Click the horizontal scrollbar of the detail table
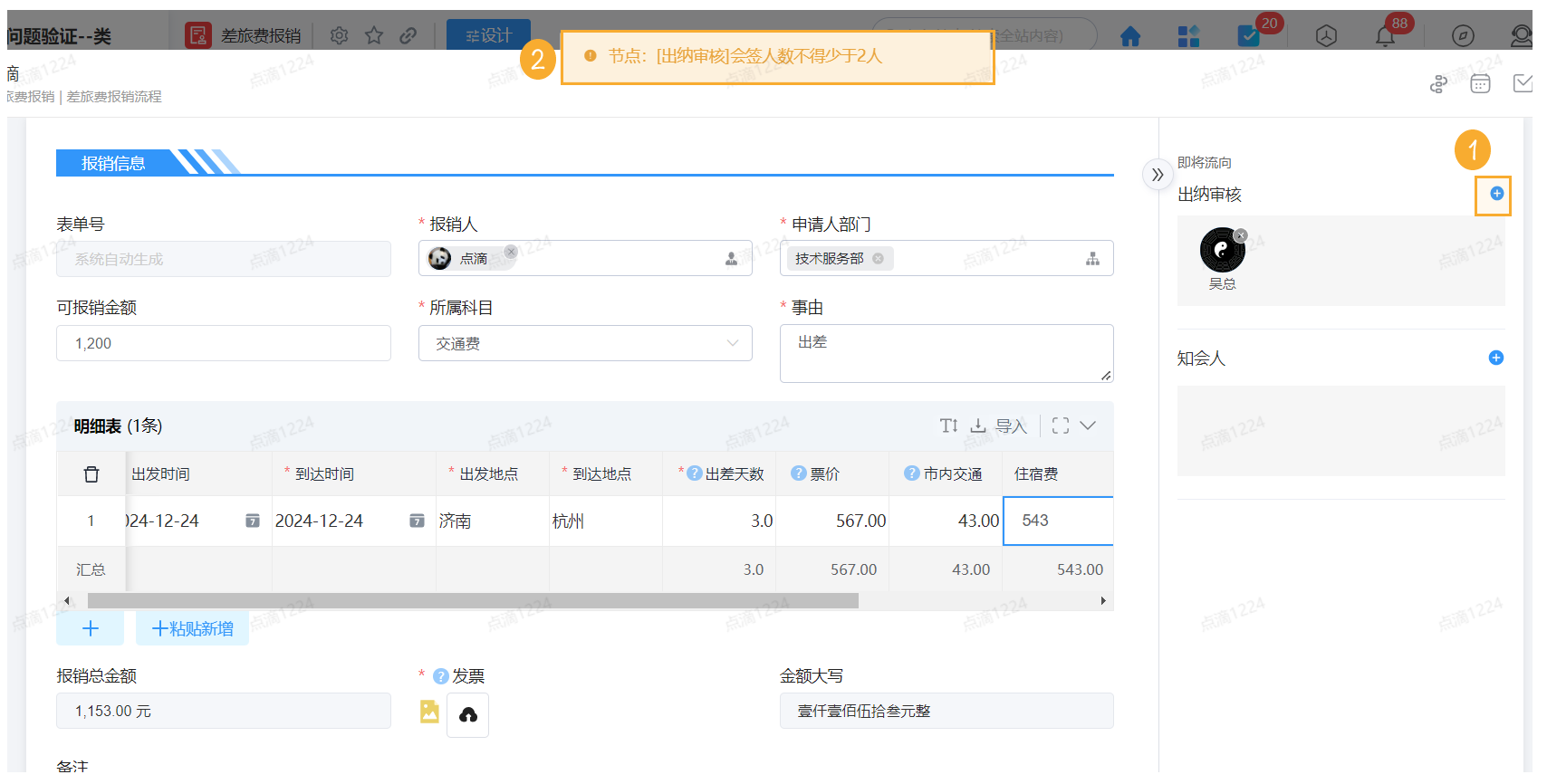 tap(473, 601)
